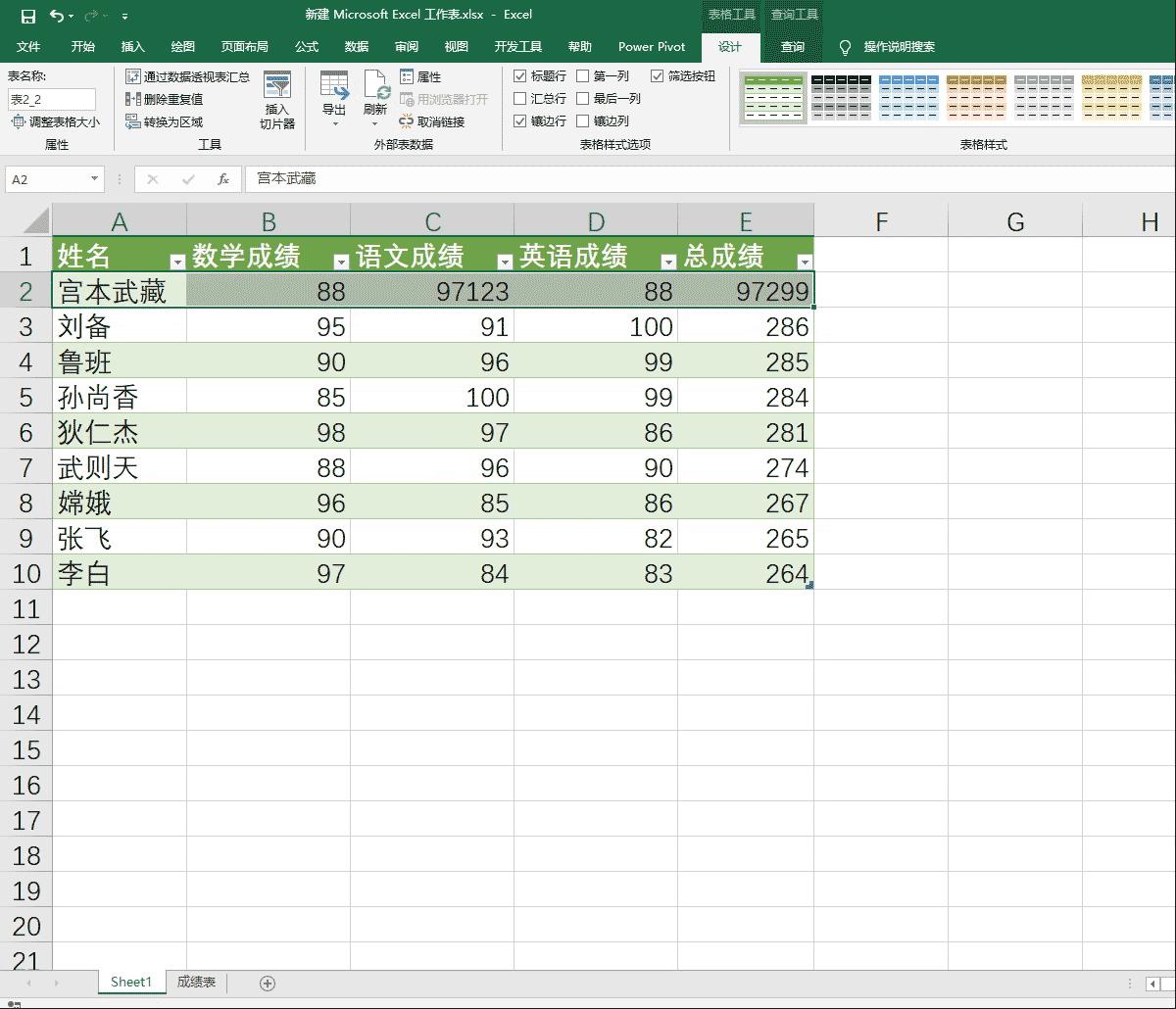1176x1009 pixels.
Task: Select the blue table style swatch
Action: pos(908,97)
